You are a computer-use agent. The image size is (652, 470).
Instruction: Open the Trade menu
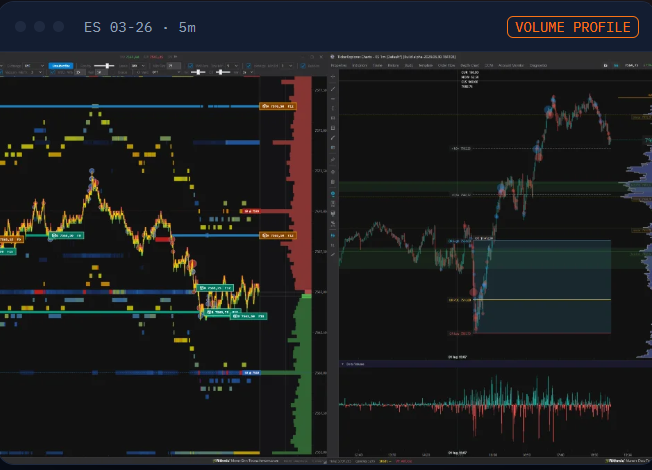[x=377, y=65]
